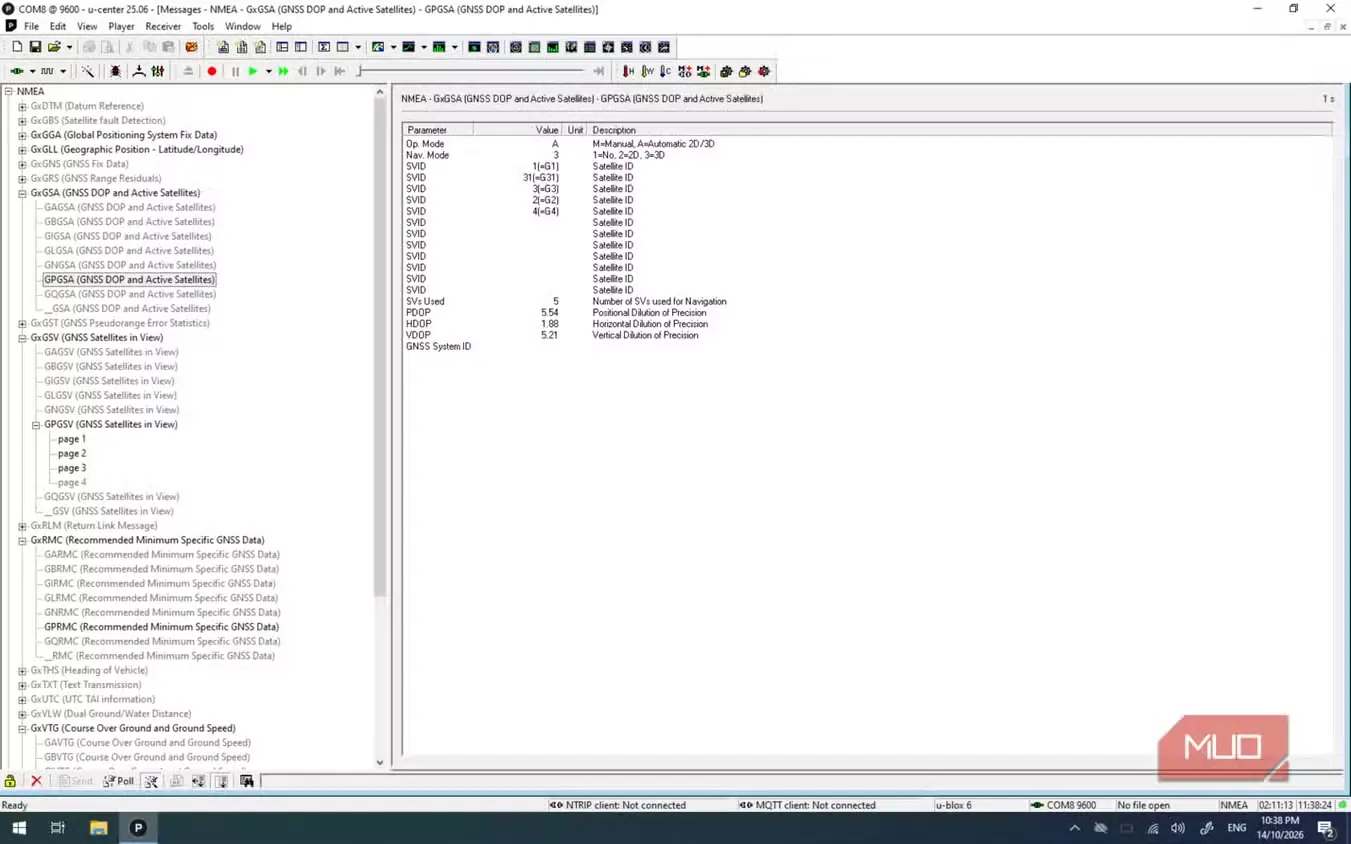Screen dimensions: 1351x844
Task: Open the dropdown arrow beside the connect plug icon
Action: (x=32, y=71)
